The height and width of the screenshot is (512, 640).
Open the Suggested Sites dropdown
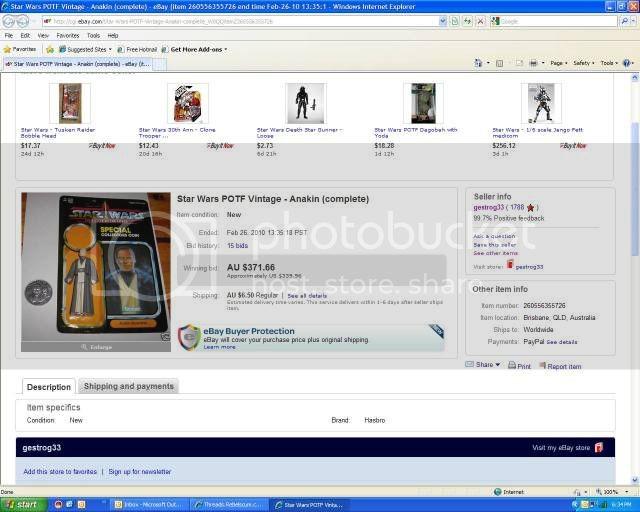pos(110,49)
